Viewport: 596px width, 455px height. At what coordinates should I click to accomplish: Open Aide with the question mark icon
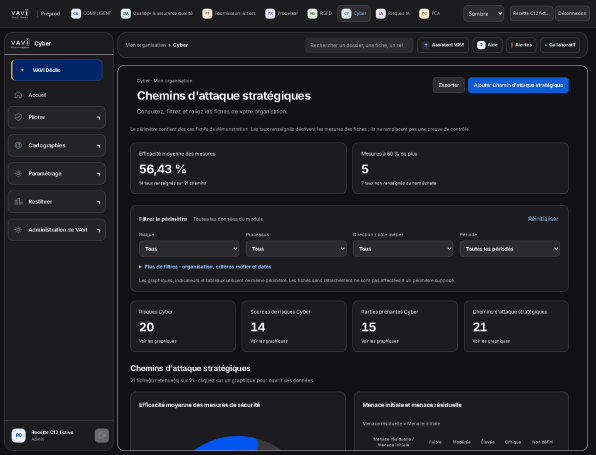point(487,45)
